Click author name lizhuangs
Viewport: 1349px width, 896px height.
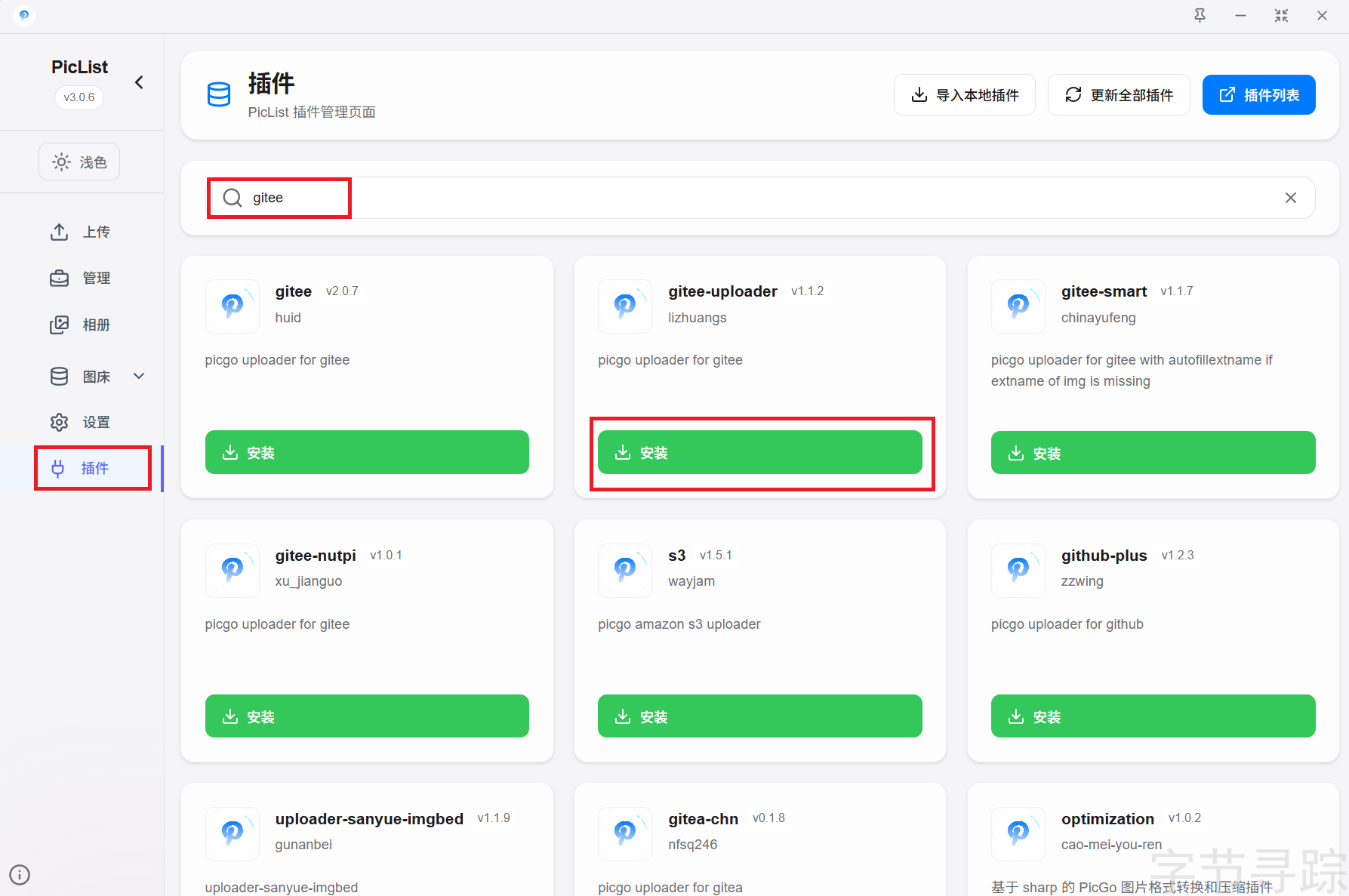point(698,318)
